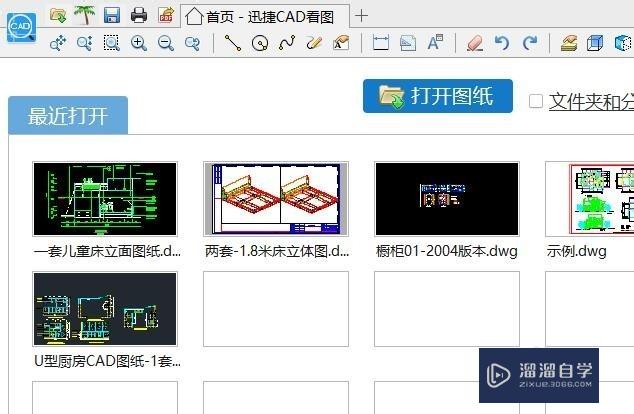Add a new tab with plus button
The height and width of the screenshot is (414, 634).
[361, 16]
